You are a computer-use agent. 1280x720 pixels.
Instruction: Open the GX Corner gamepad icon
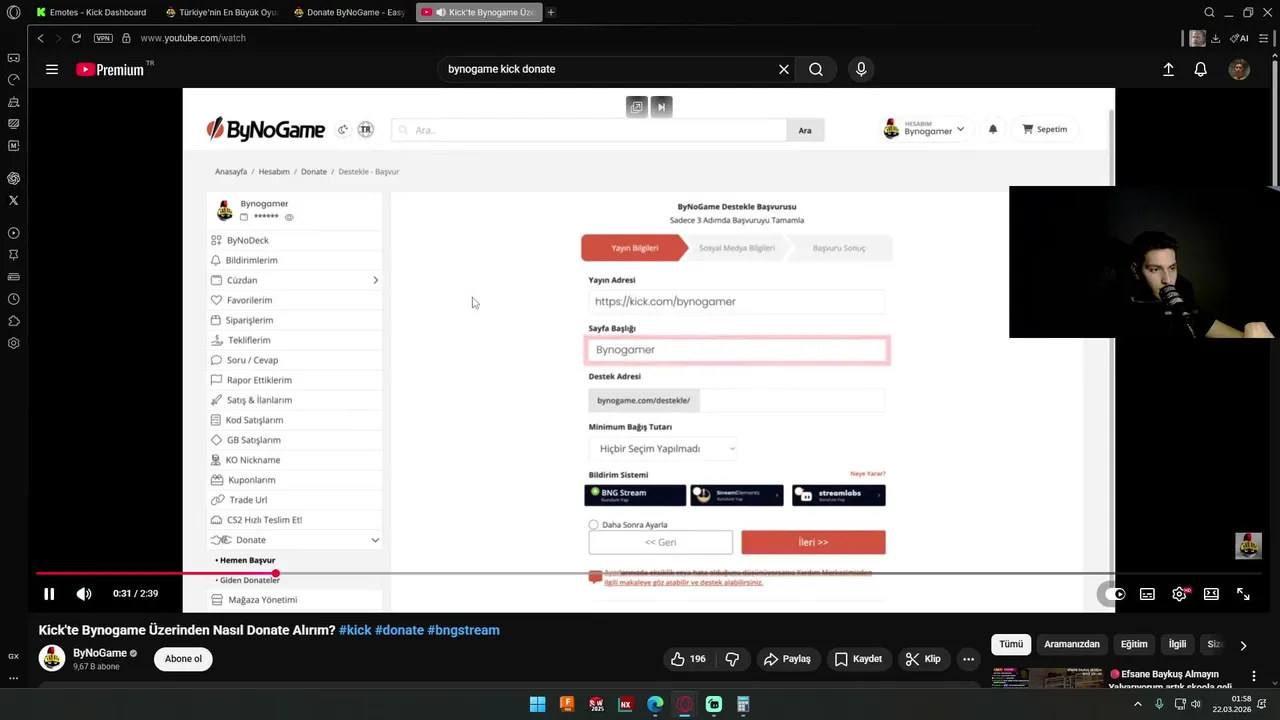[x=13, y=58]
